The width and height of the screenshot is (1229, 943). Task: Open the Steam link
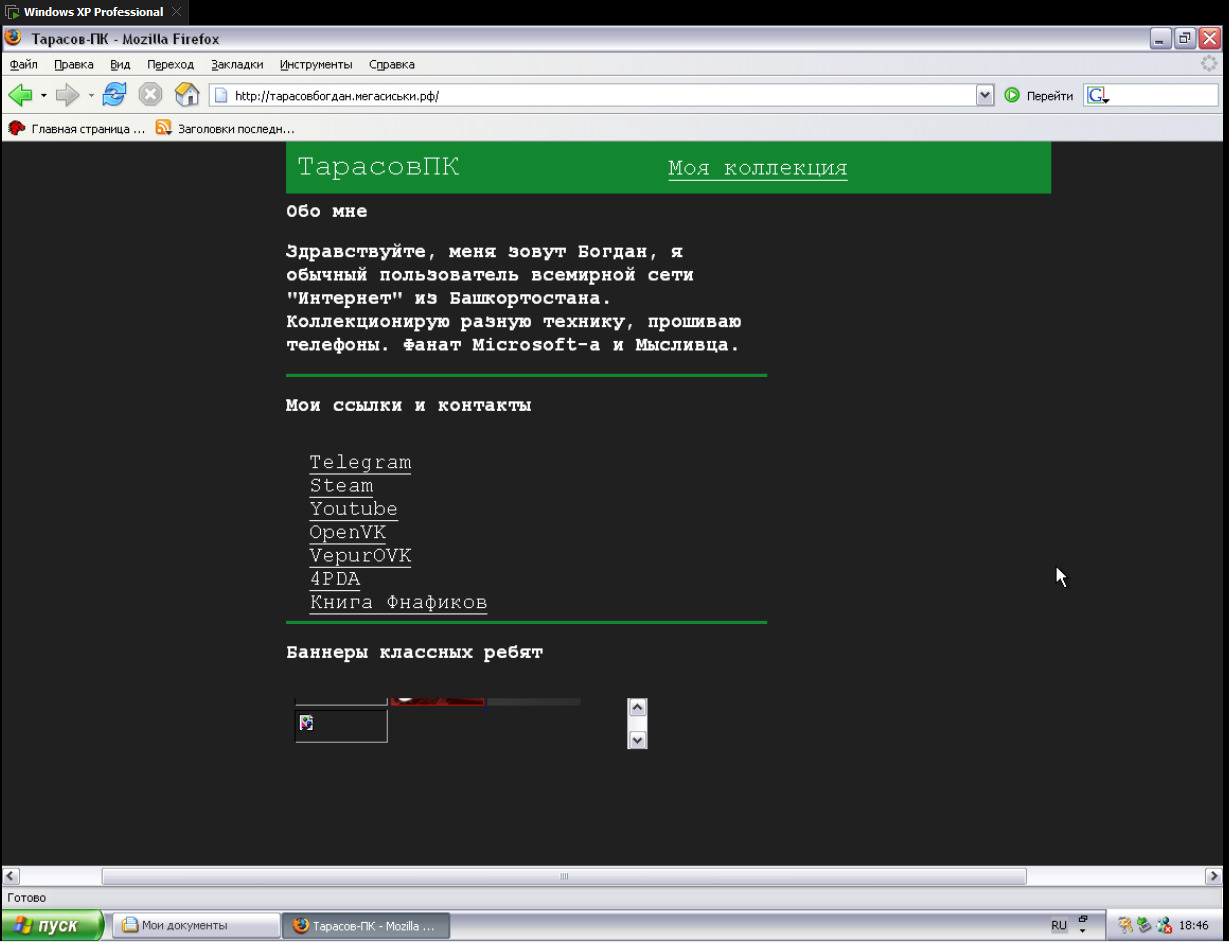pos(341,486)
